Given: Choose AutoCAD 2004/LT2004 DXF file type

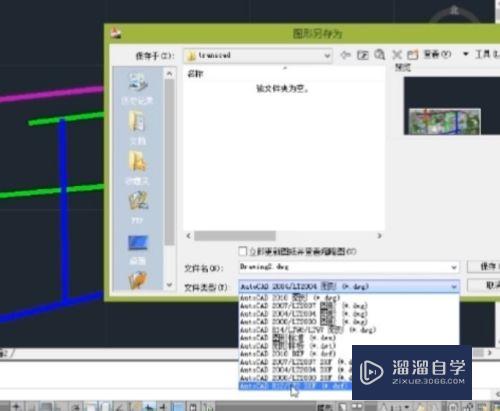Looking at the screenshot, I should pos(296,370).
